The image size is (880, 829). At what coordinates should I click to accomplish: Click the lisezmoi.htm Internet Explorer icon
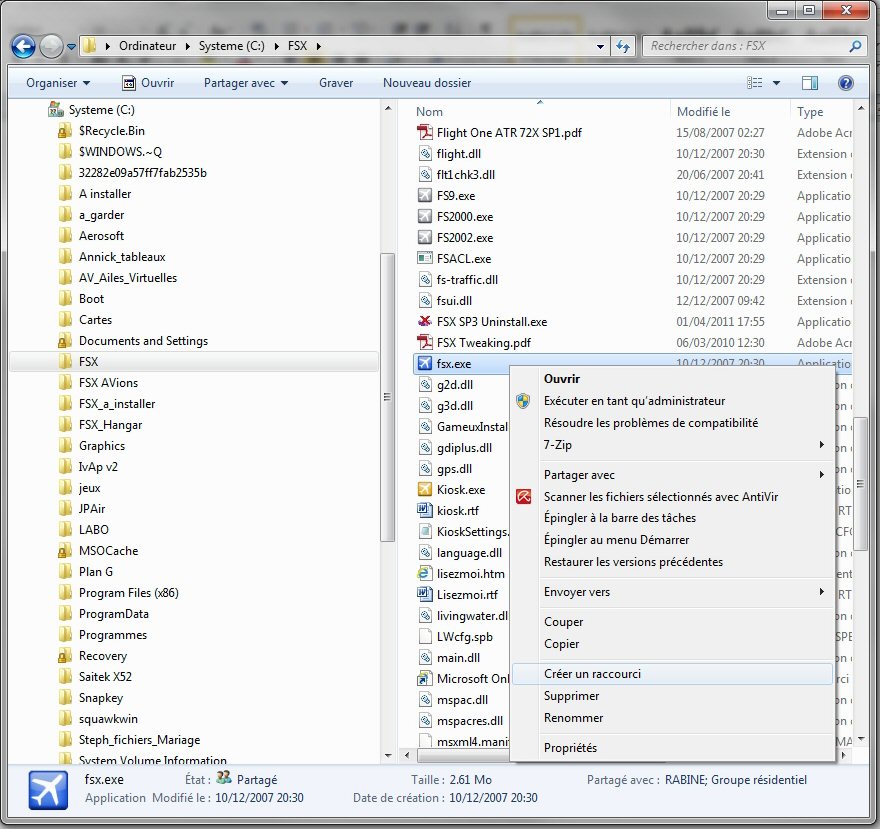coord(425,574)
